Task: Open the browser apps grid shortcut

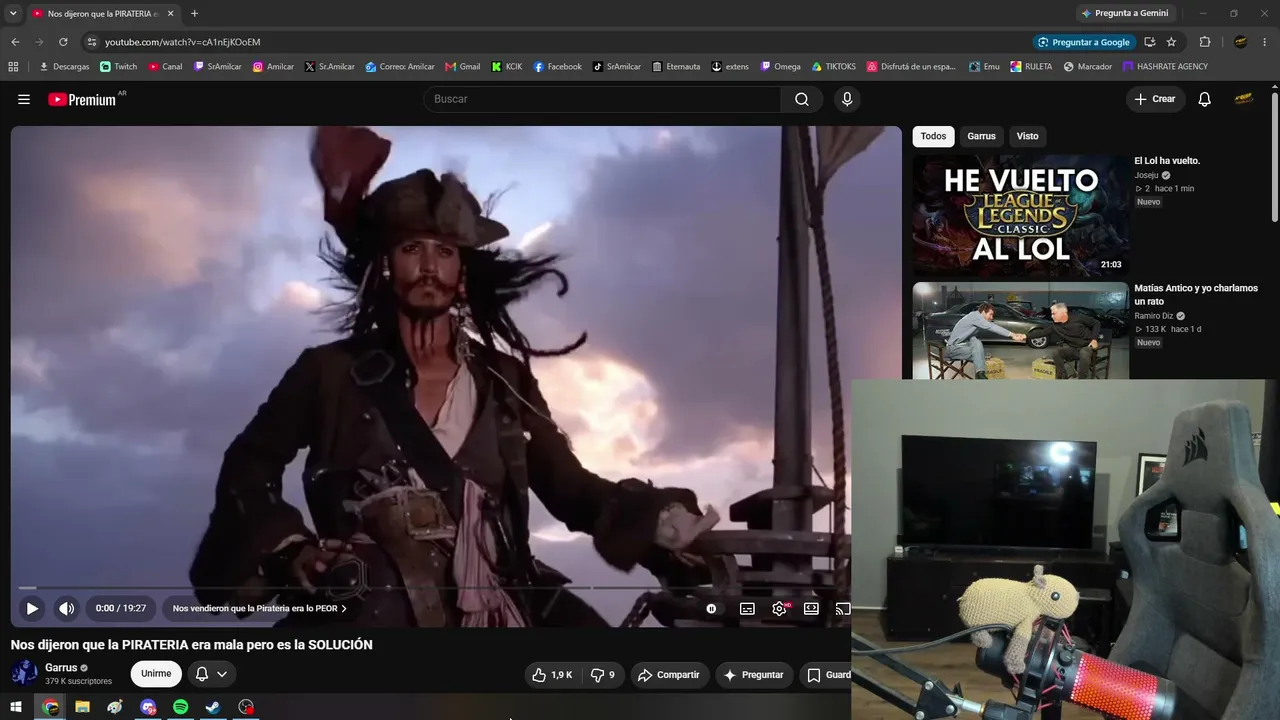Action: coord(13,67)
